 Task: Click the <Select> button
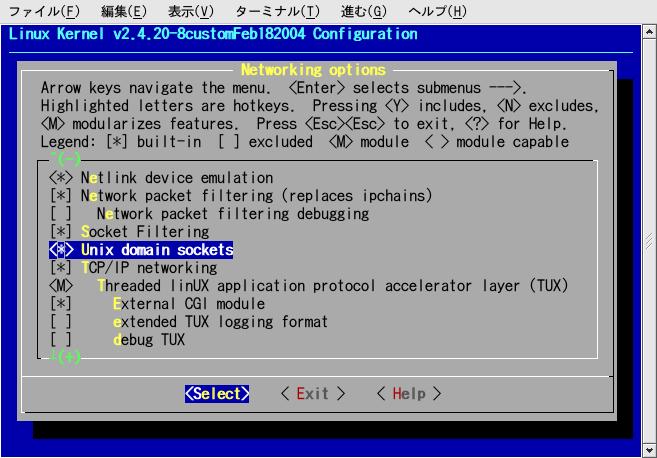(x=217, y=394)
